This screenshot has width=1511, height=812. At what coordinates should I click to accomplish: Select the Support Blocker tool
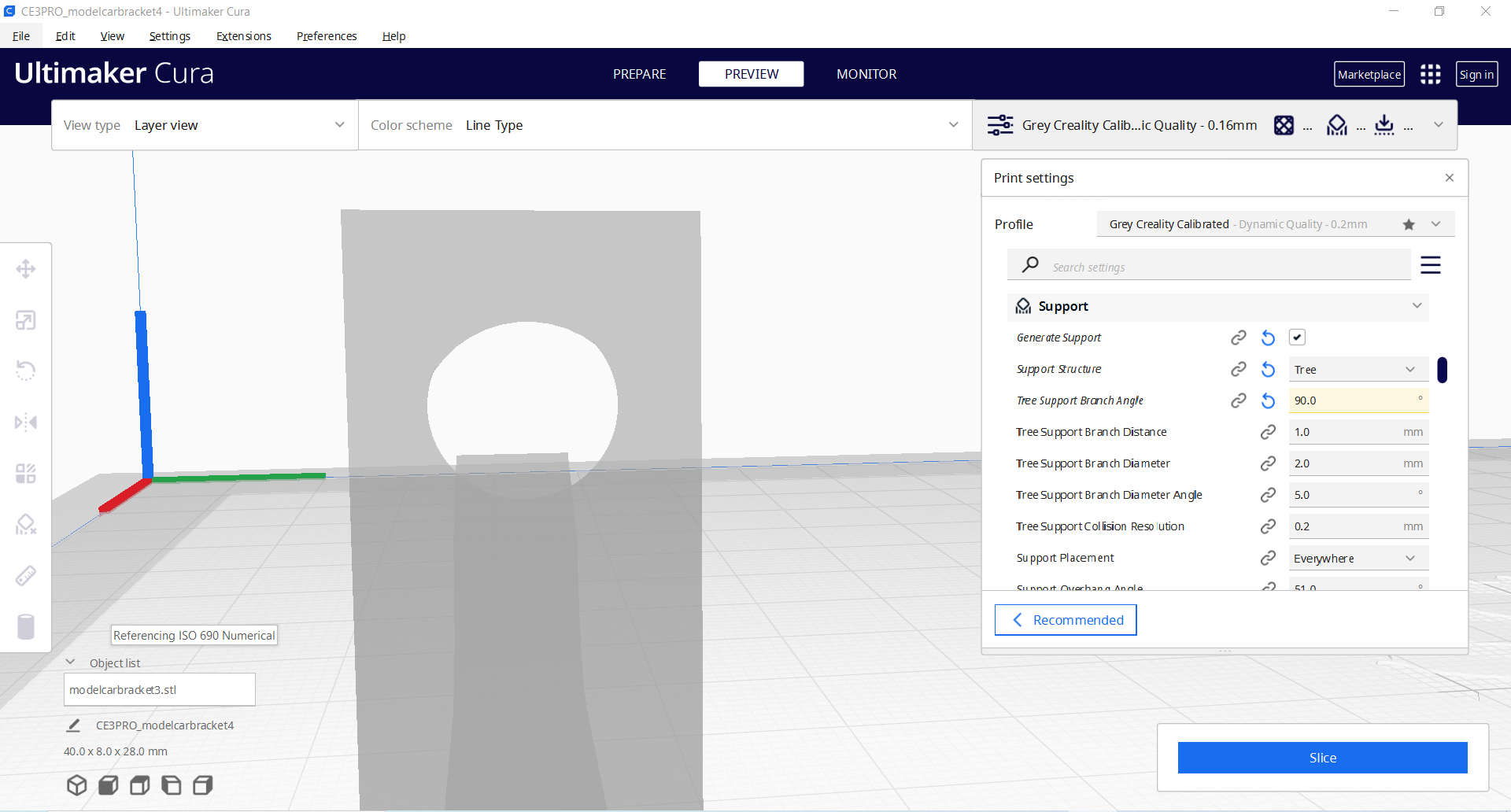click(x=26, y=524)
